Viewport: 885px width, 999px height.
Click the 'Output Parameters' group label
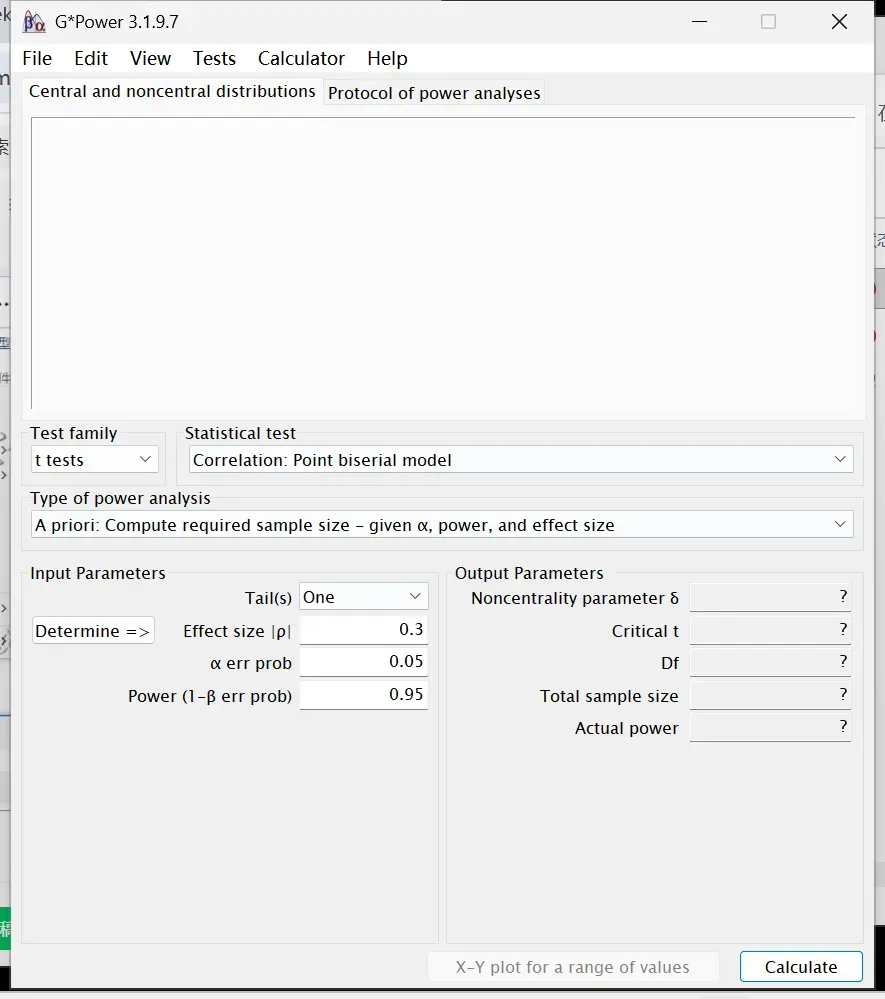pos(529,573)
